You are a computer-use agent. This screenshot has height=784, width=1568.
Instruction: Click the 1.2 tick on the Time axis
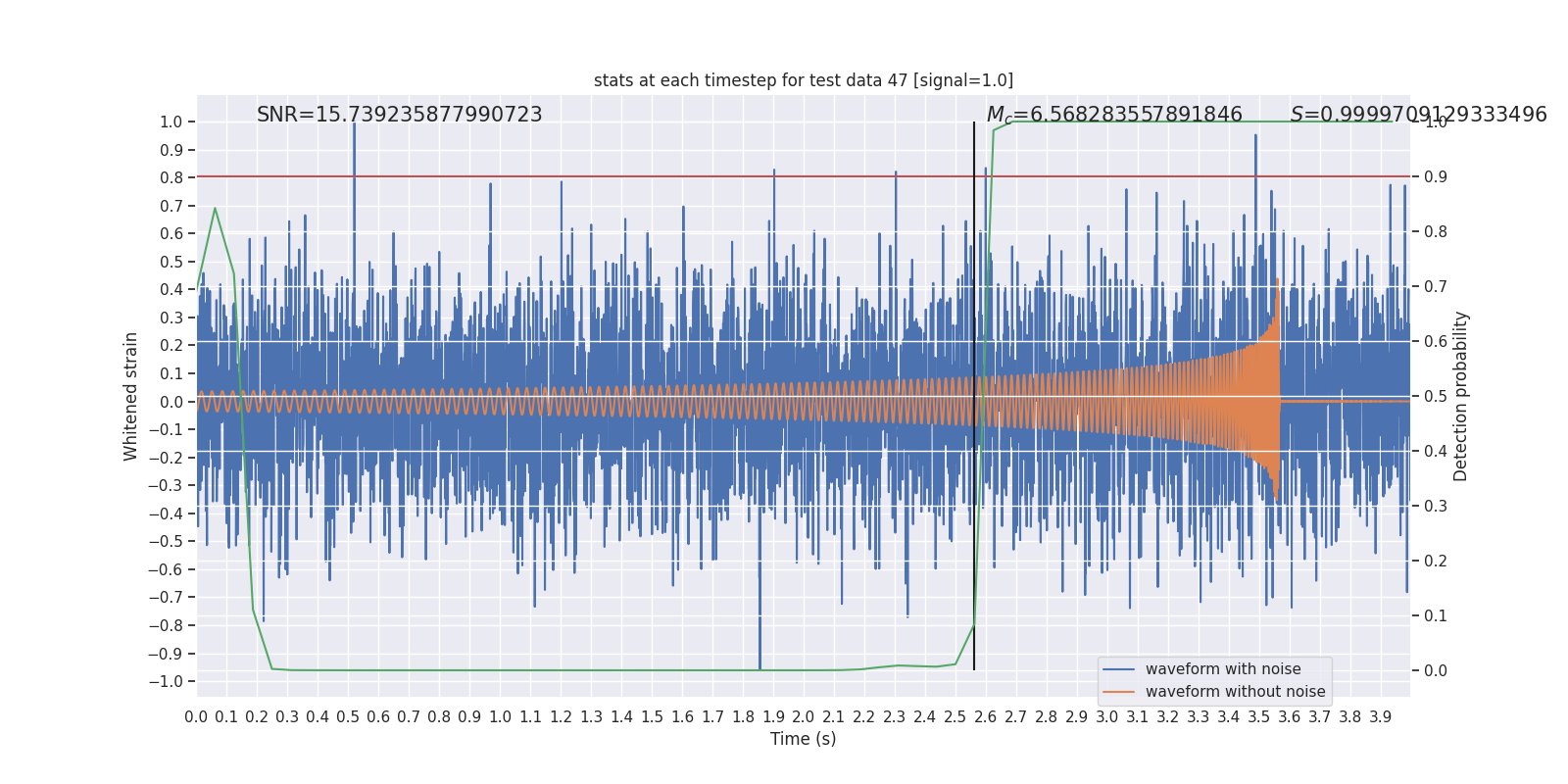561,717
